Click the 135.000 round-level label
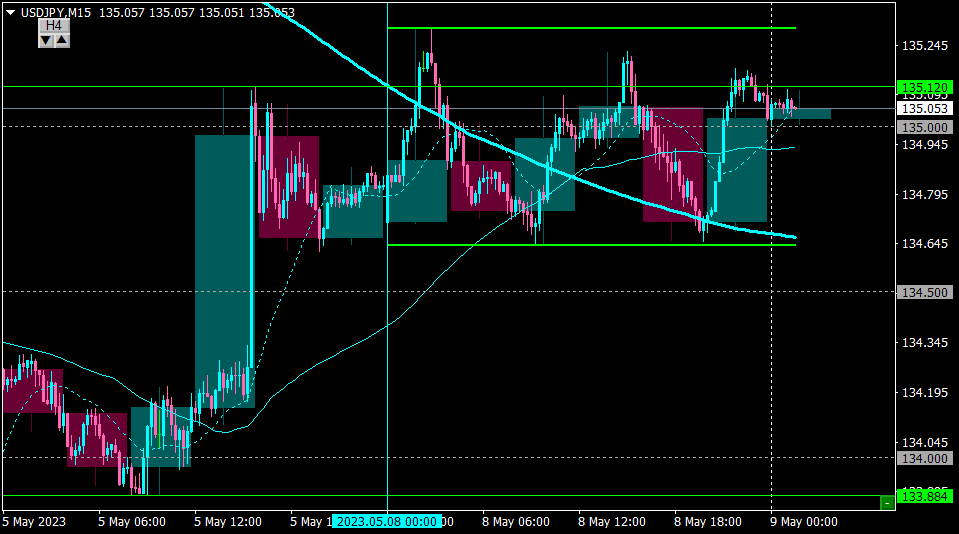Screen dimensions: 959x534 (x=925, y=127)
